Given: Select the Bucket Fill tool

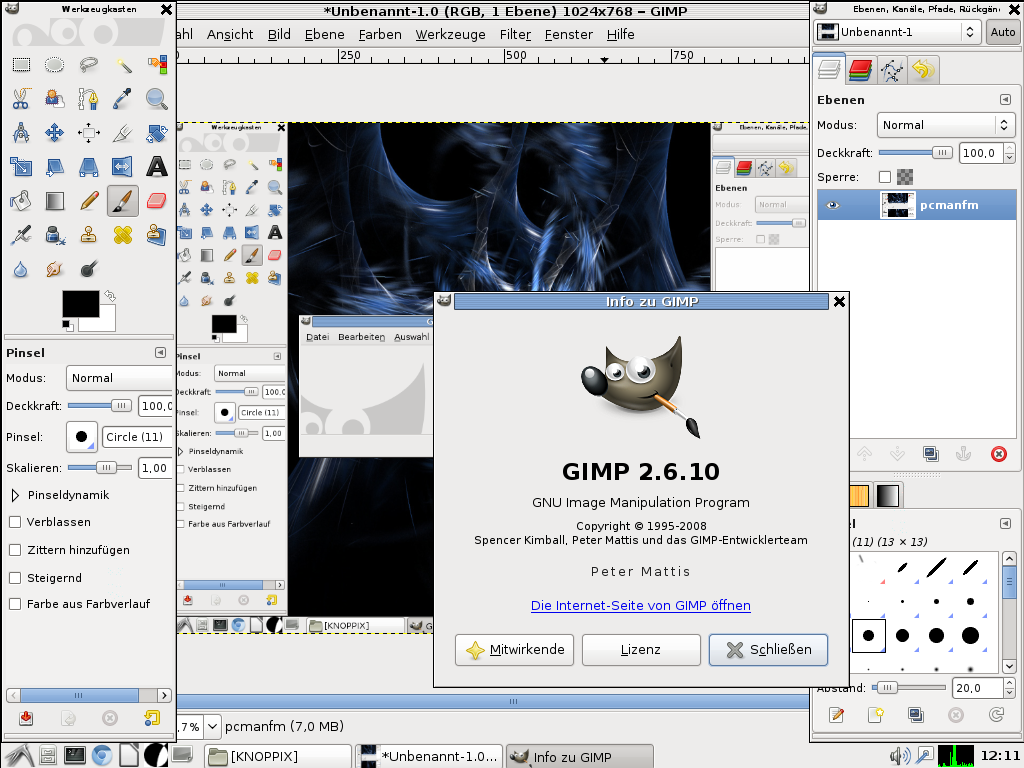Looking at the screenshot, I should coord(20,201).
